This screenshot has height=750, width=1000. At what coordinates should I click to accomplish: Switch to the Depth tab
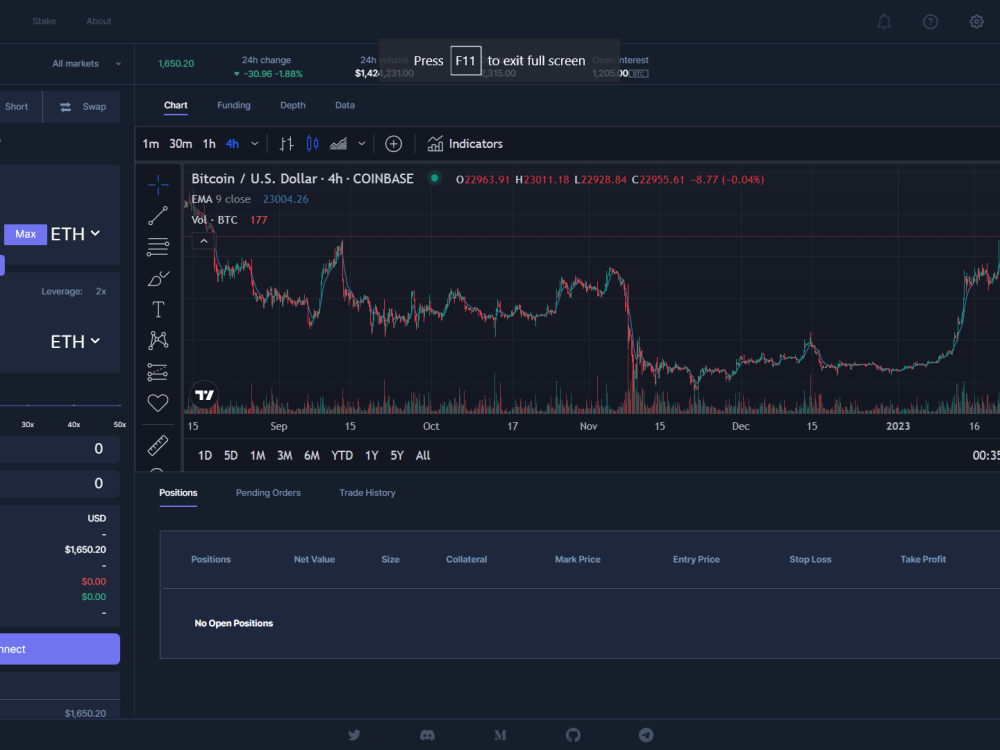[293, 105]
